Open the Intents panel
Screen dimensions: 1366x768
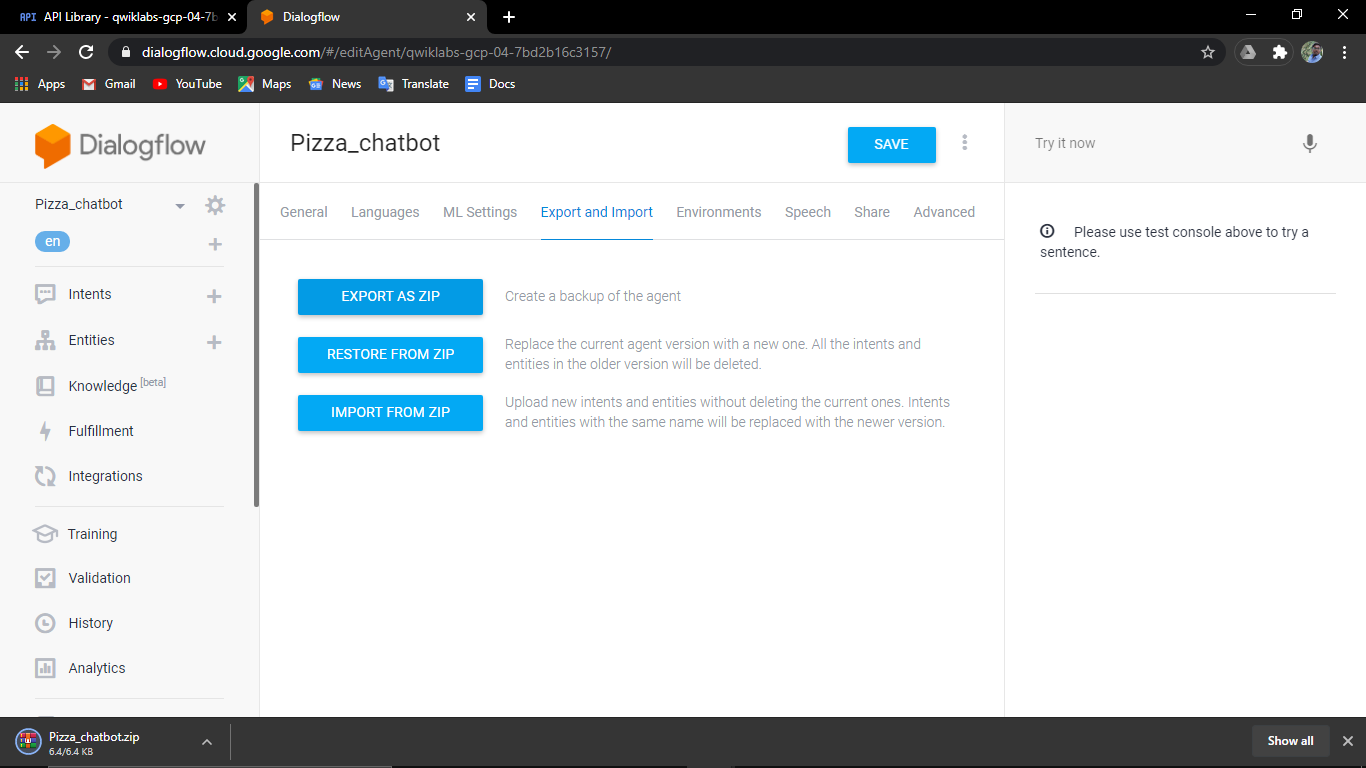point(89,294)
